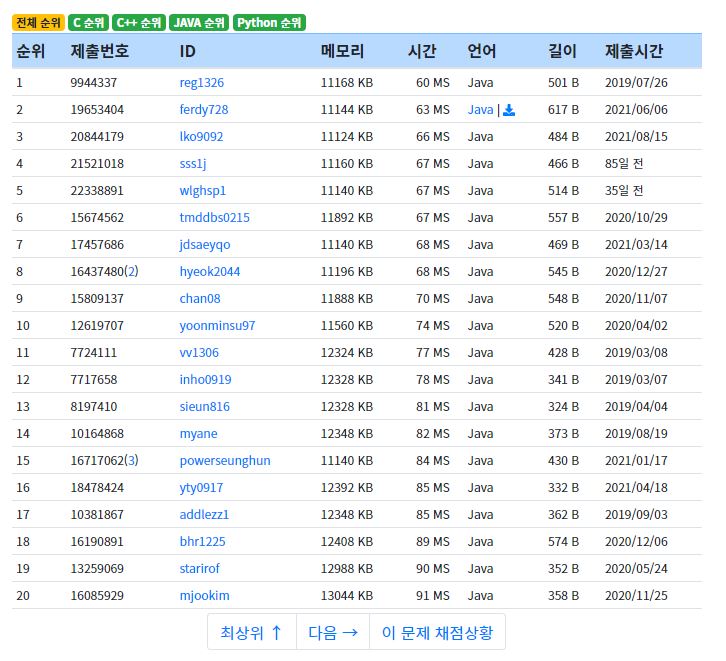The image size is (726, 661).
Task: Open user profile lko9092
Action: point(201,137)
